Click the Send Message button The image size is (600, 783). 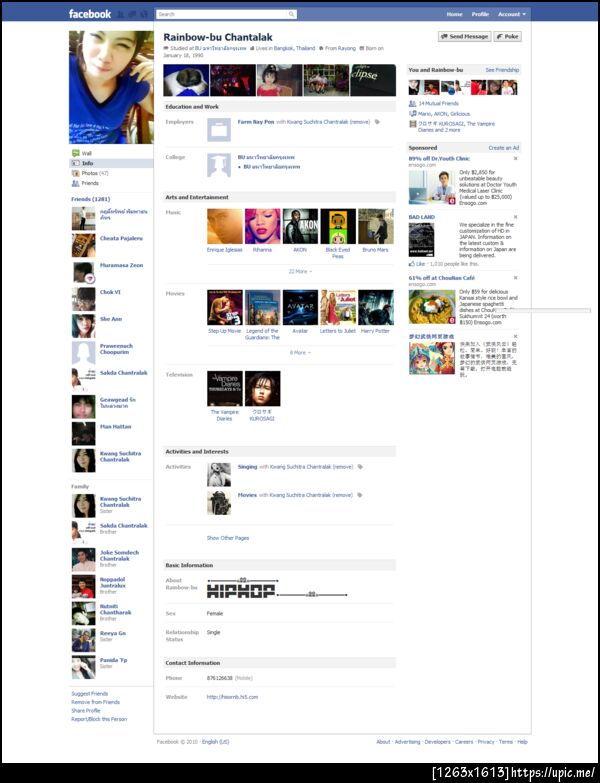click(464, 36)
